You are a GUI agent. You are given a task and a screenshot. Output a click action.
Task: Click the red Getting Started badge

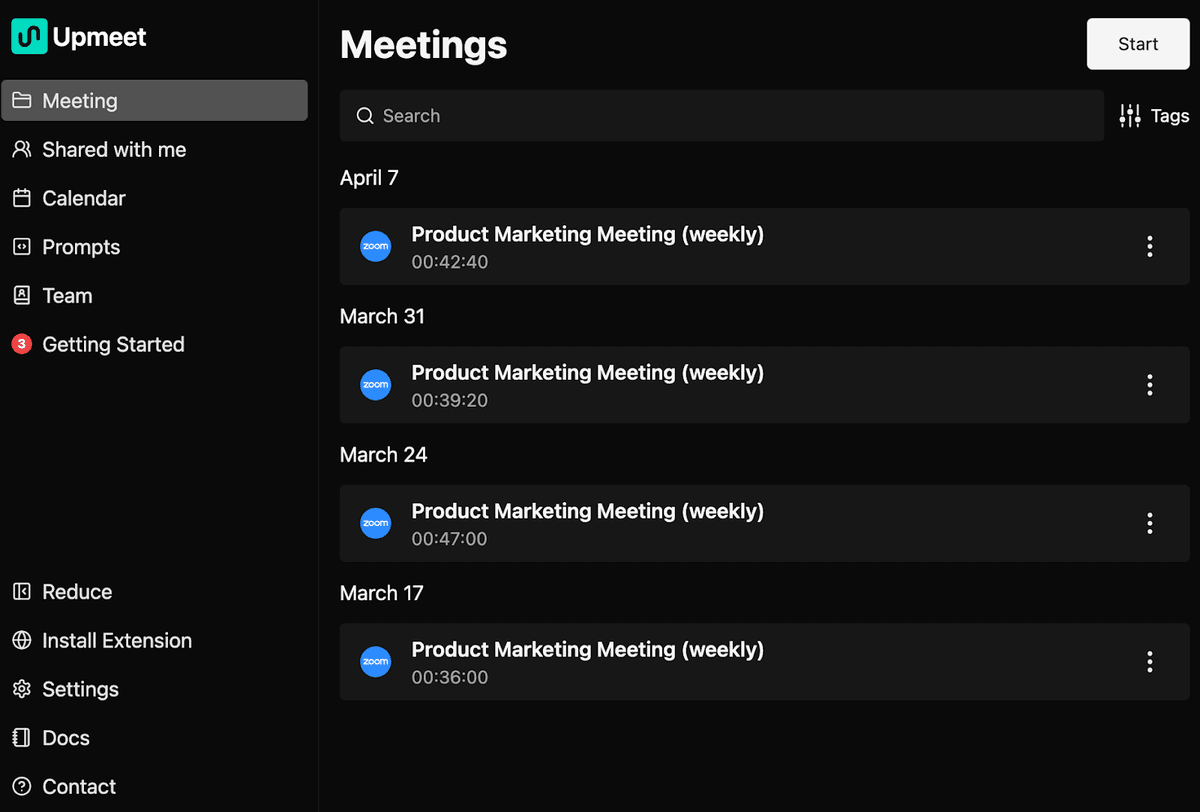coord(21,344)
